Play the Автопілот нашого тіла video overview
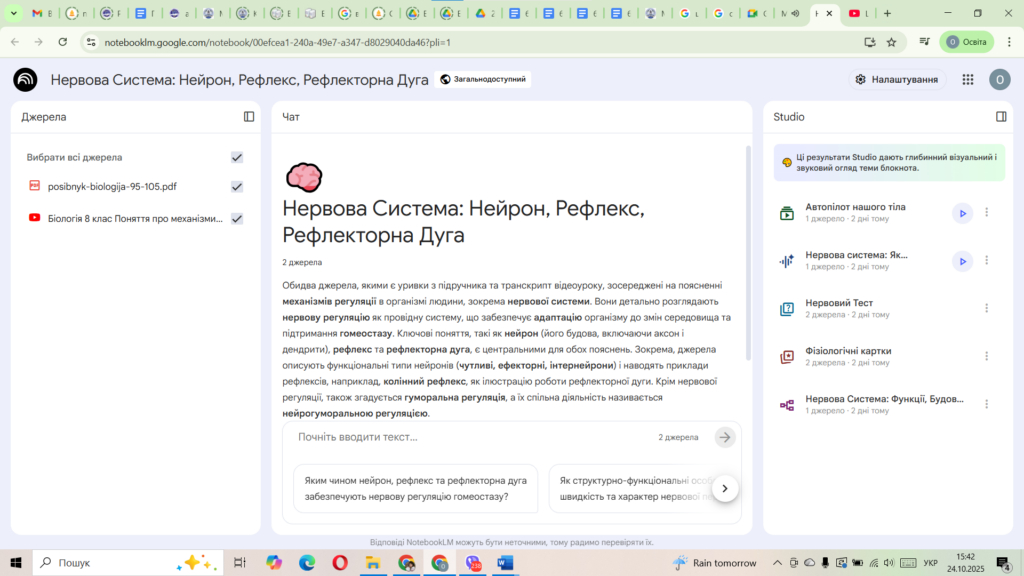1024x576 pixels. click(961, 212)
